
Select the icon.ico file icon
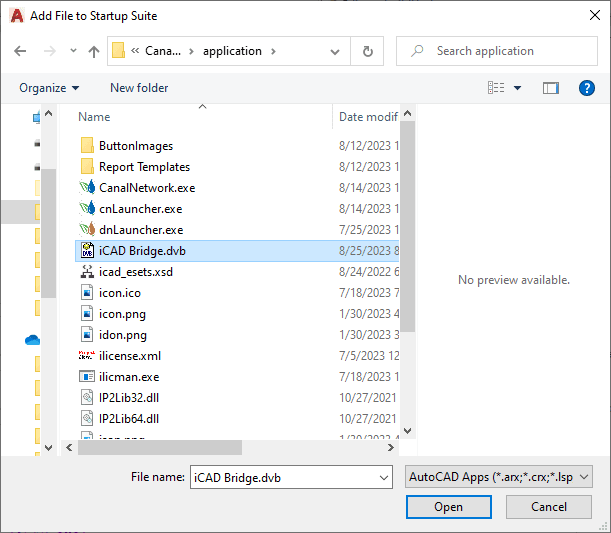pos(87,293)
